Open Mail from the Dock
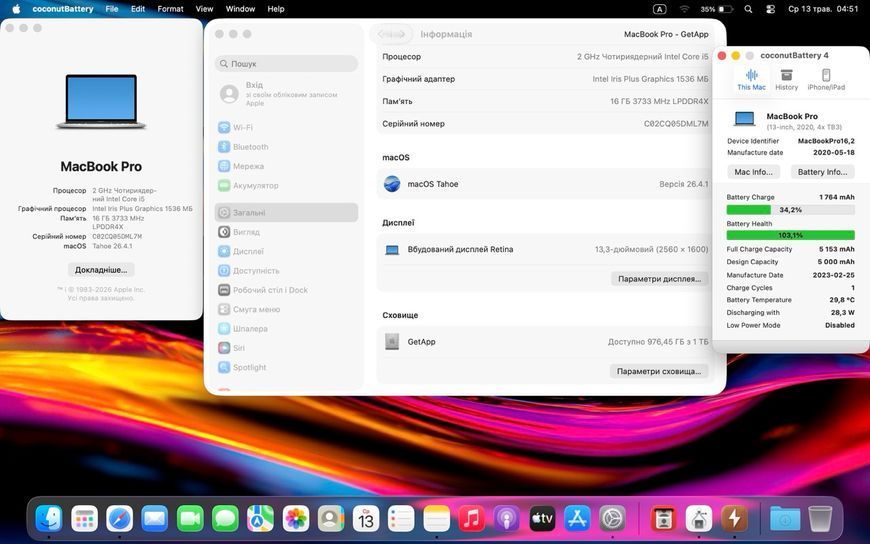 155,519
